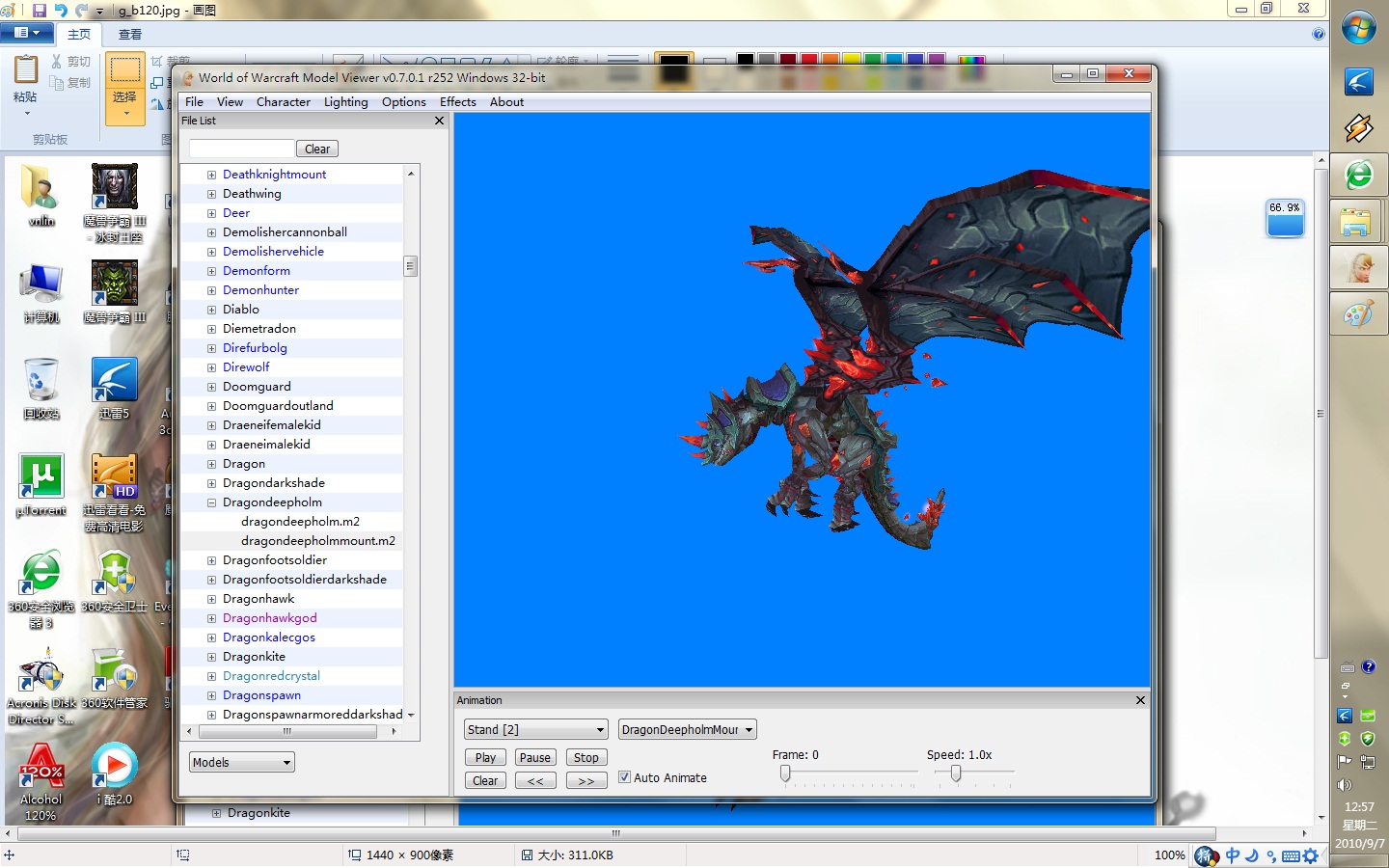This screenshot has height=868, width=1389.
Task: Open the Character menu
Action: click(x=284, y=102)
